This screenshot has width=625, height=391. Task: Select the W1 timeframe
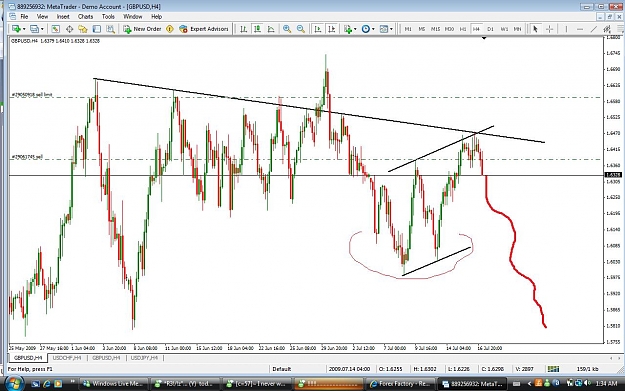[x=504, y=29]
